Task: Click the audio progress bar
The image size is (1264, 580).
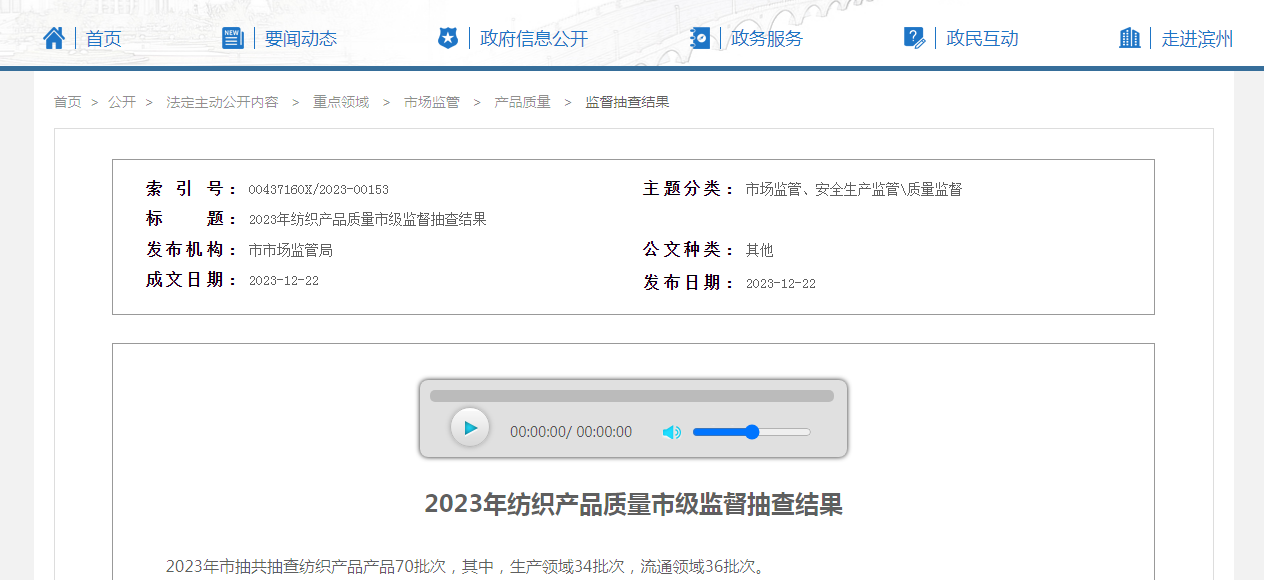Action: pyautogui.click(x=632, y=396)
